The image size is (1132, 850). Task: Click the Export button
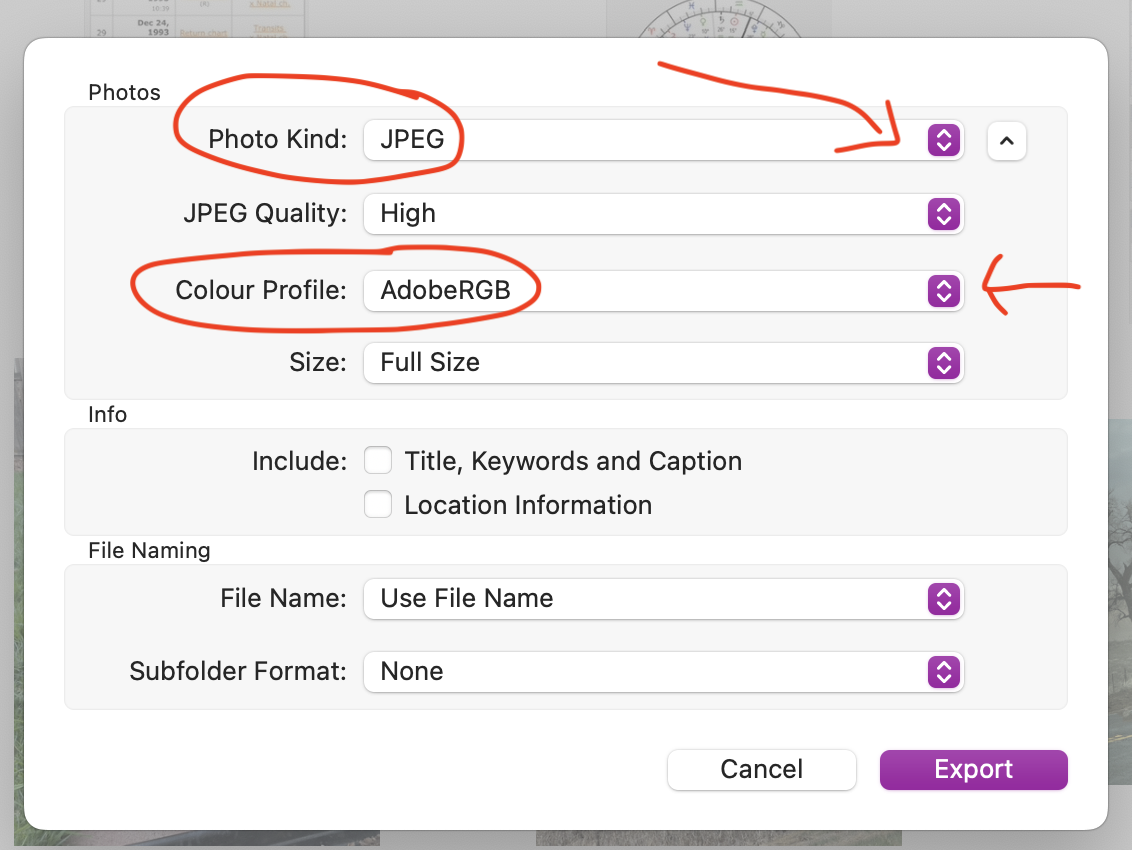pyautogui.click(x=973, y=769)
